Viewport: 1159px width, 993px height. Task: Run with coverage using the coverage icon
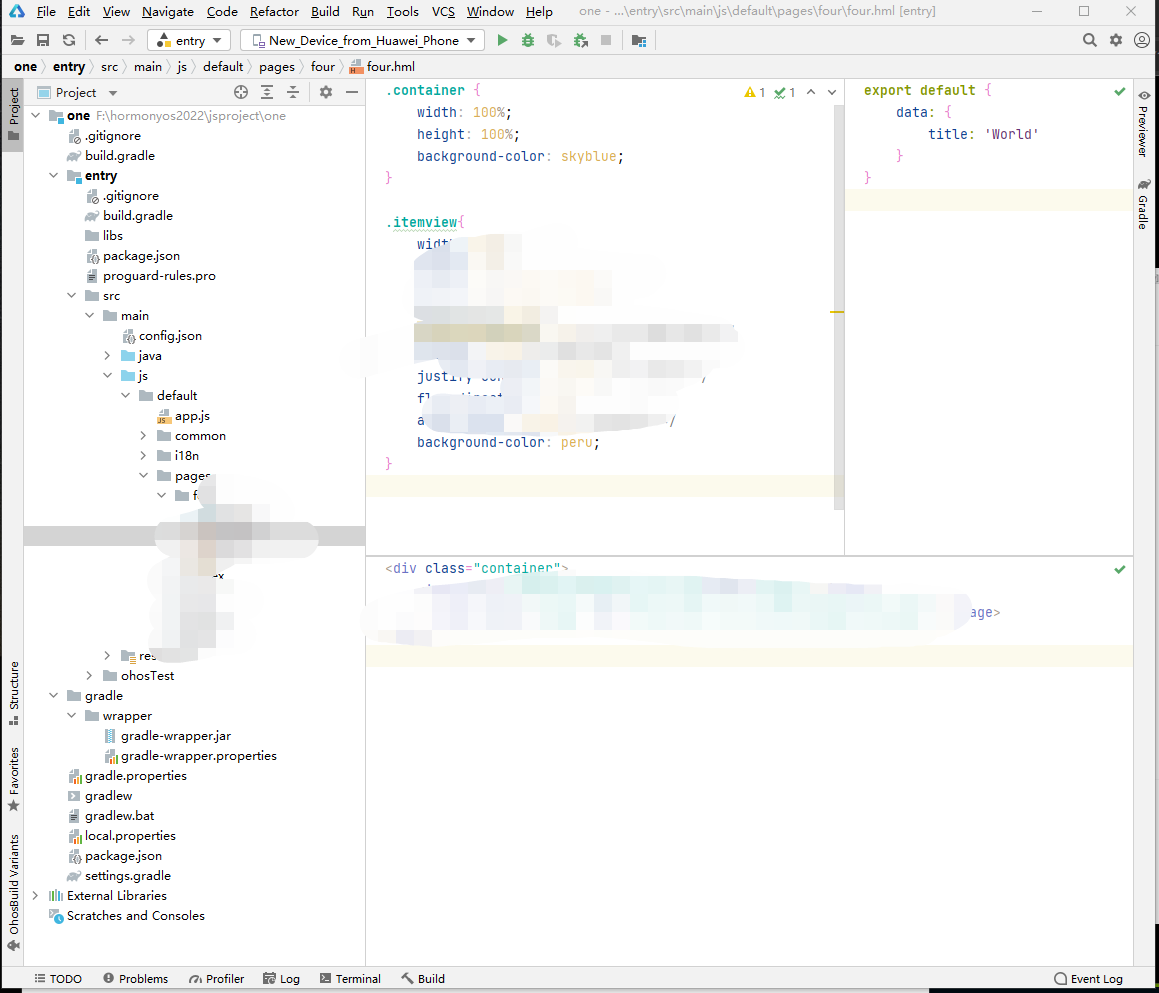tap(552, 40)
